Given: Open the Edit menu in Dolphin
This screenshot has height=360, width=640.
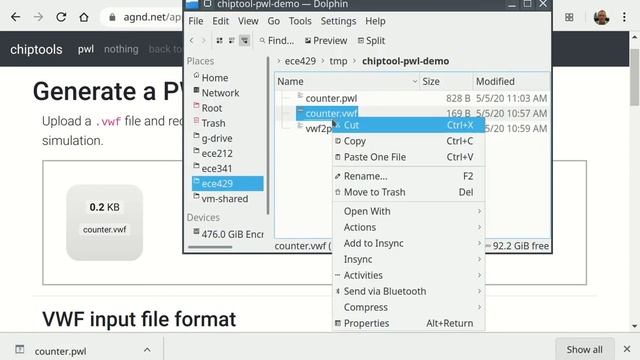Looking at the screenshot, I should coord(220,21).
